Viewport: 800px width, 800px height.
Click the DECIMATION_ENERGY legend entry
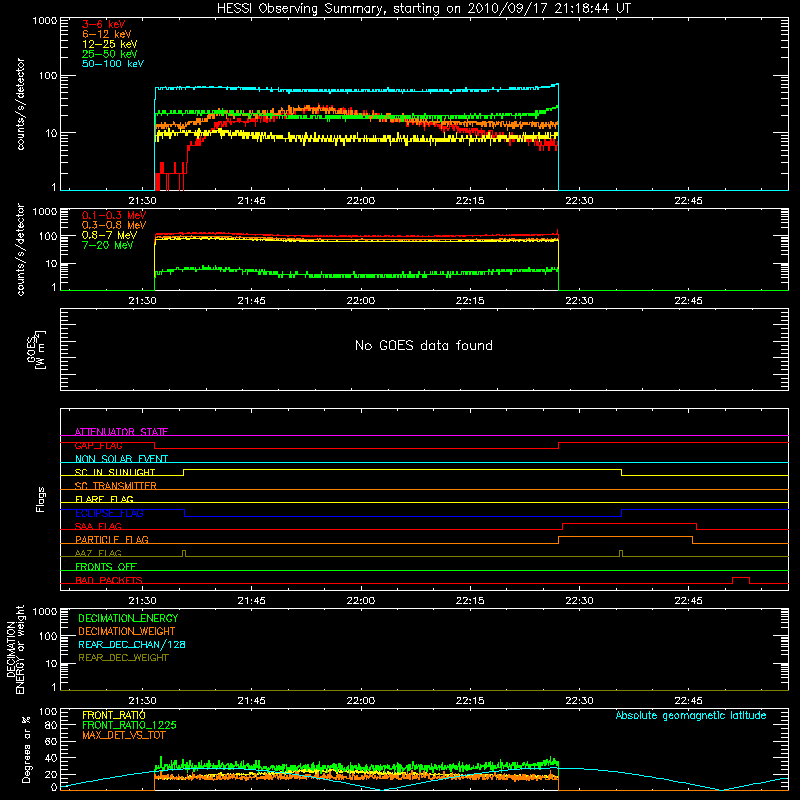pyautogui.click(x=128, y=618)
